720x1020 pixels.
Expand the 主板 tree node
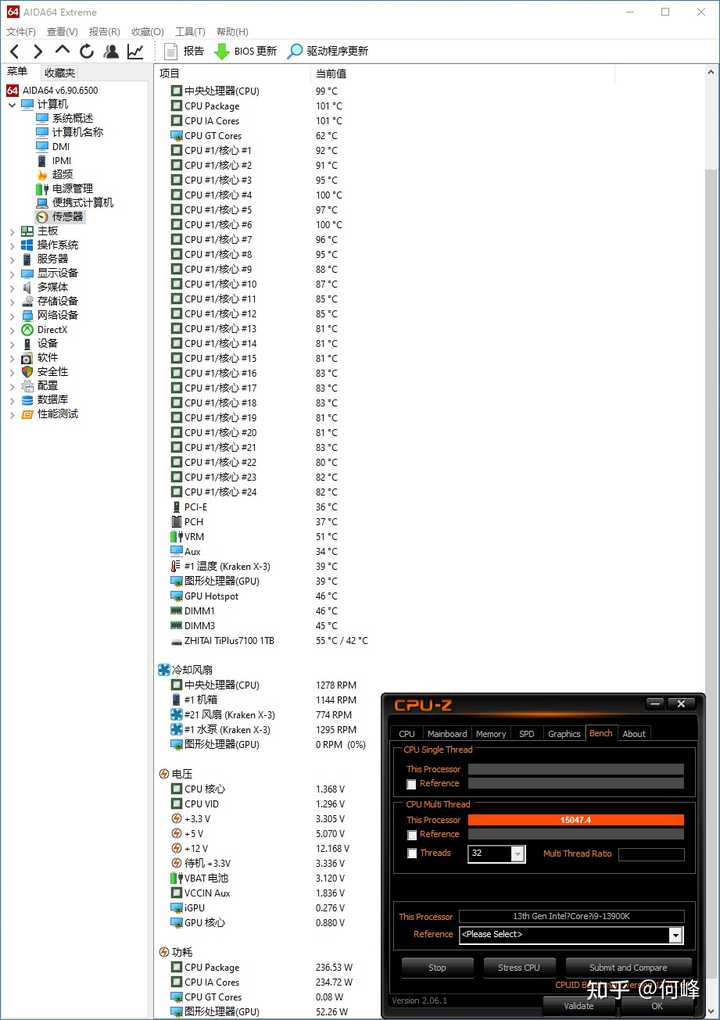(12, 231)
